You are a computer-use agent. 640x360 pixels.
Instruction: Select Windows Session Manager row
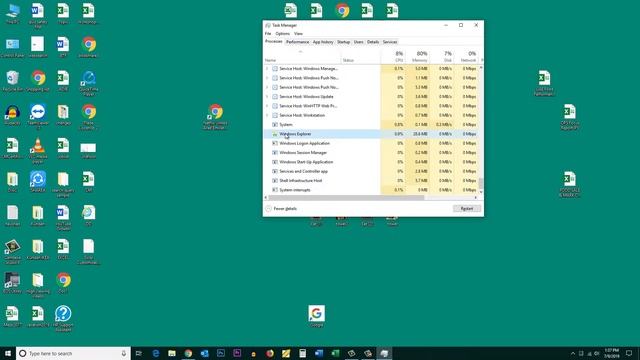tap(371, 153)
